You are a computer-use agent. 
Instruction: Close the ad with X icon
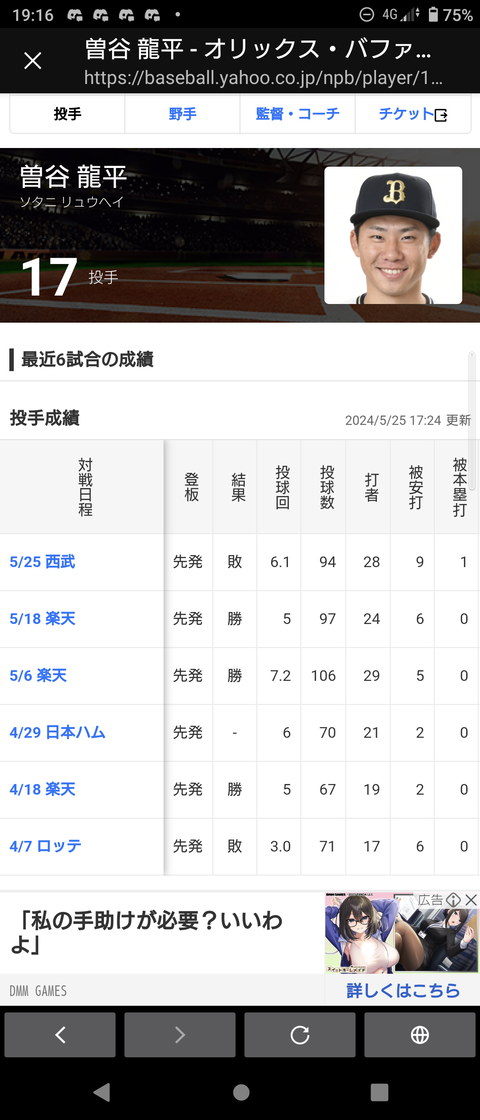[471, 900]
